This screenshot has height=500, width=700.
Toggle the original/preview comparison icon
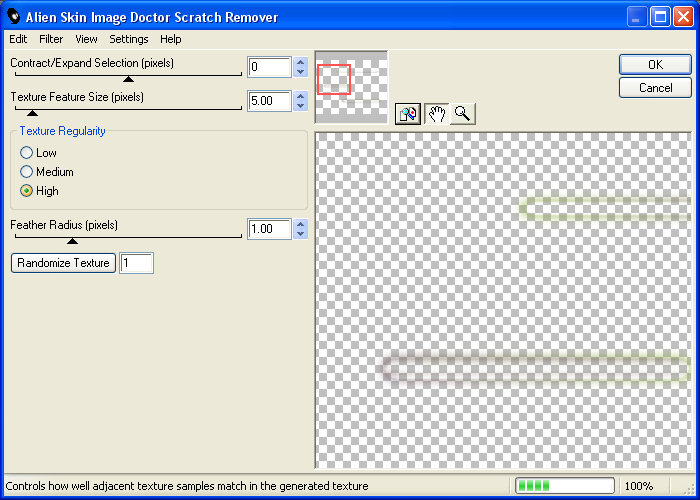click(x=408, y=114)
